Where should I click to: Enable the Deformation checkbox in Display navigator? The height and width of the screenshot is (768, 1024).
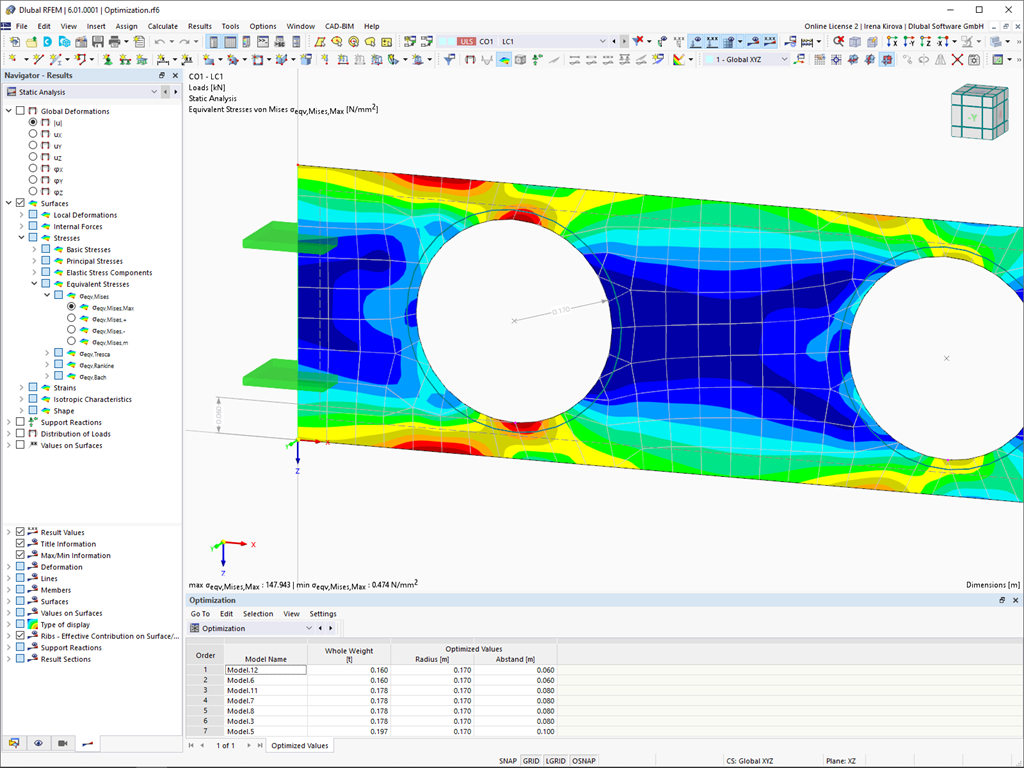click(x=20, y=567)
